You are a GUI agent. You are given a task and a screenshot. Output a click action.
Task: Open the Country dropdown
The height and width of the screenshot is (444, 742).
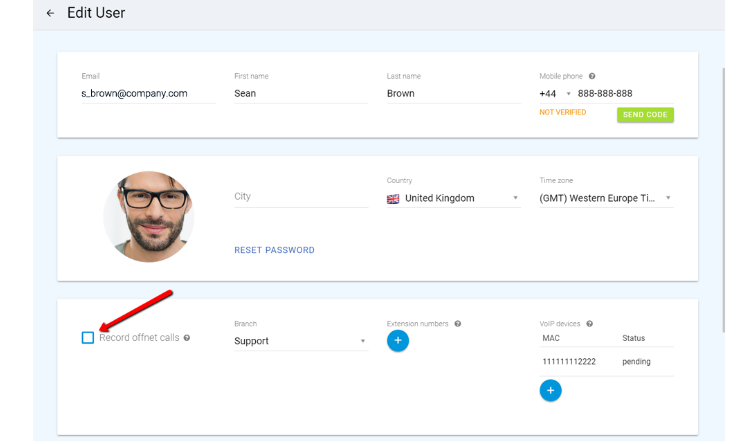click(x=453, y=198)
